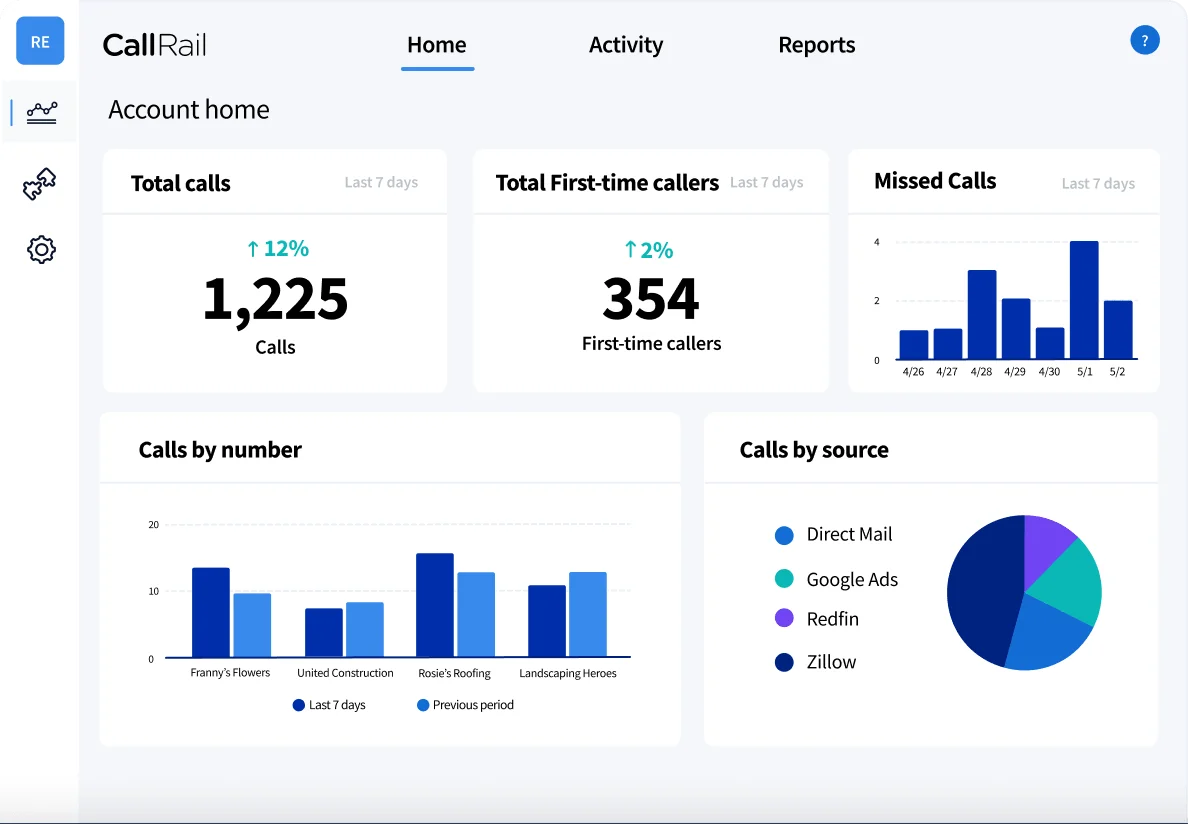Open the First-time callers period selector

[766, 183]
